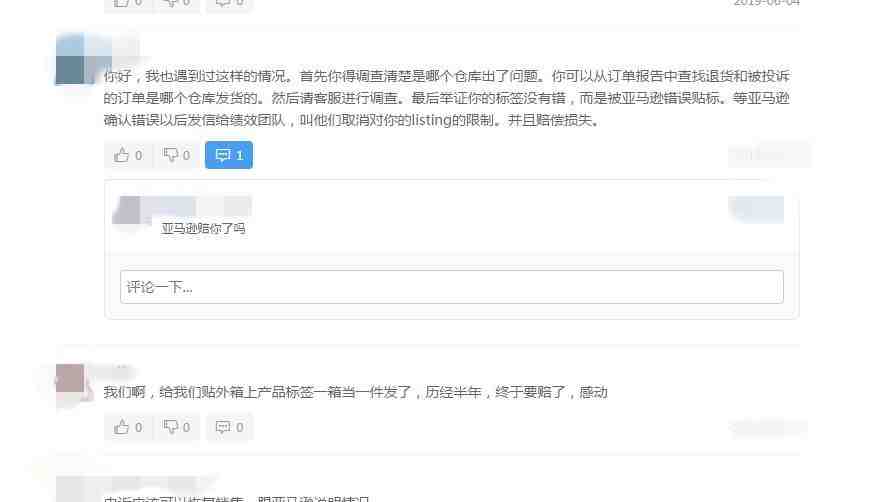The image size is (895, 502).
Task: Like the reply about investigating the warehouse
Action: pyautogui.click(x=128, y=155)
